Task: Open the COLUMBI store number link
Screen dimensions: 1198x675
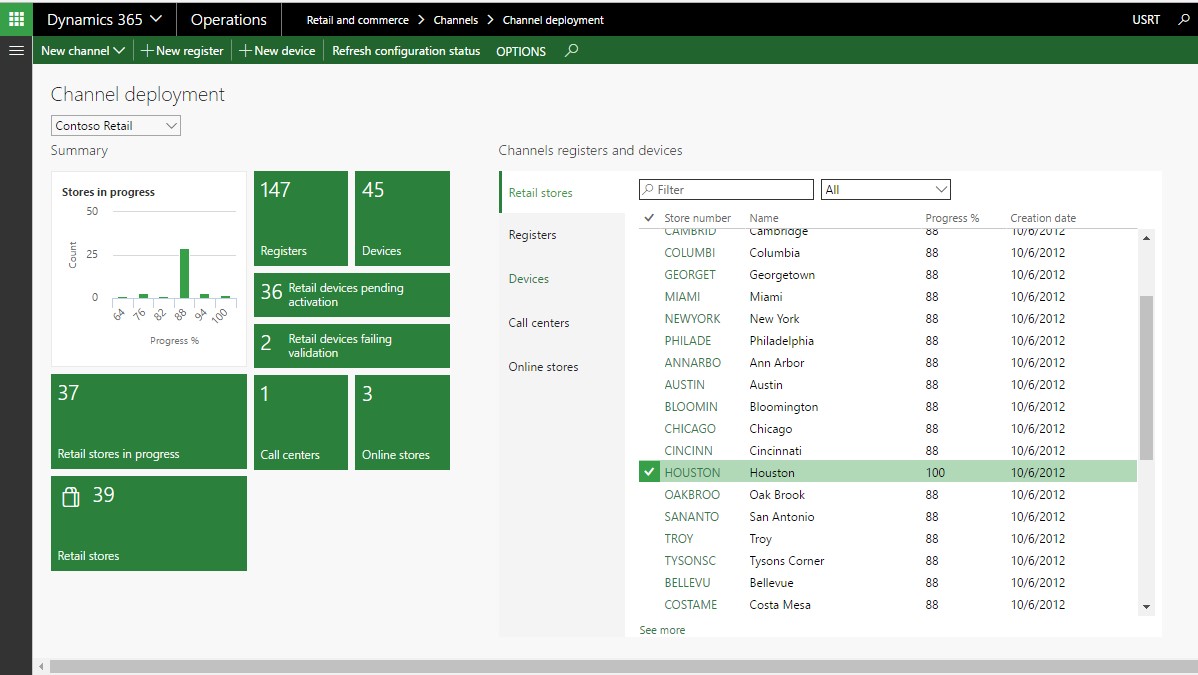Action: point(690,253)
